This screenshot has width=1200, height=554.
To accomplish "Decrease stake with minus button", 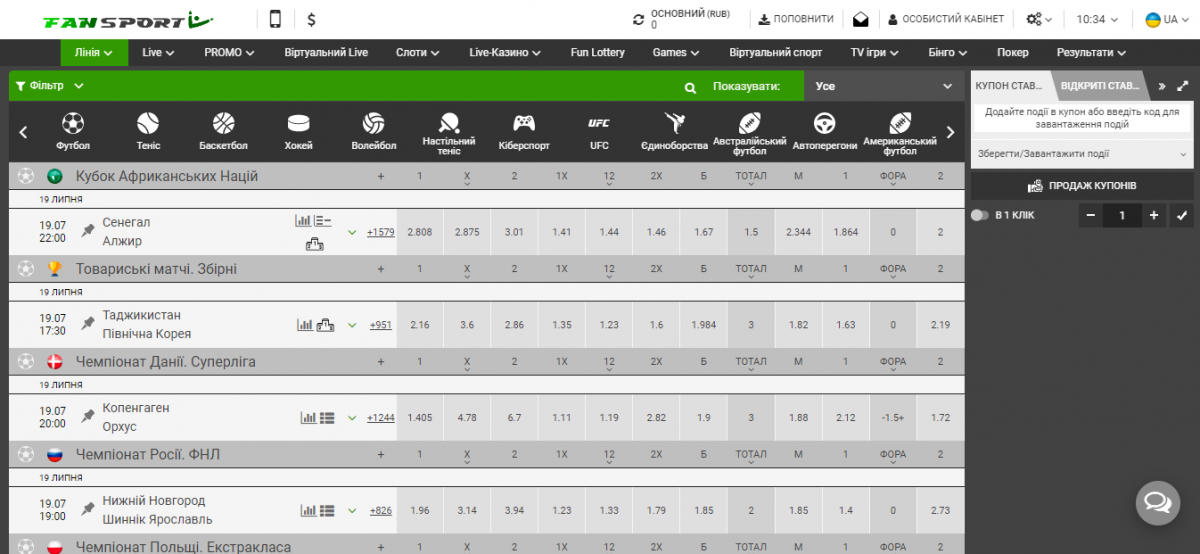I will click(x=1091, y=215).
